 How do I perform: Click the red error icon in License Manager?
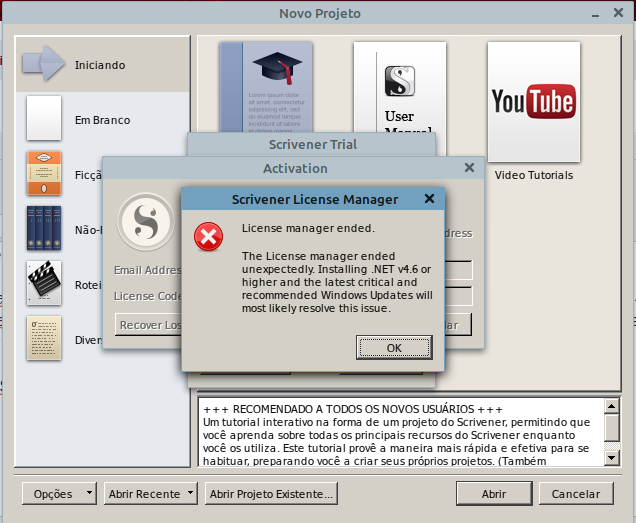pyautogui.click(x=208, y=236)
